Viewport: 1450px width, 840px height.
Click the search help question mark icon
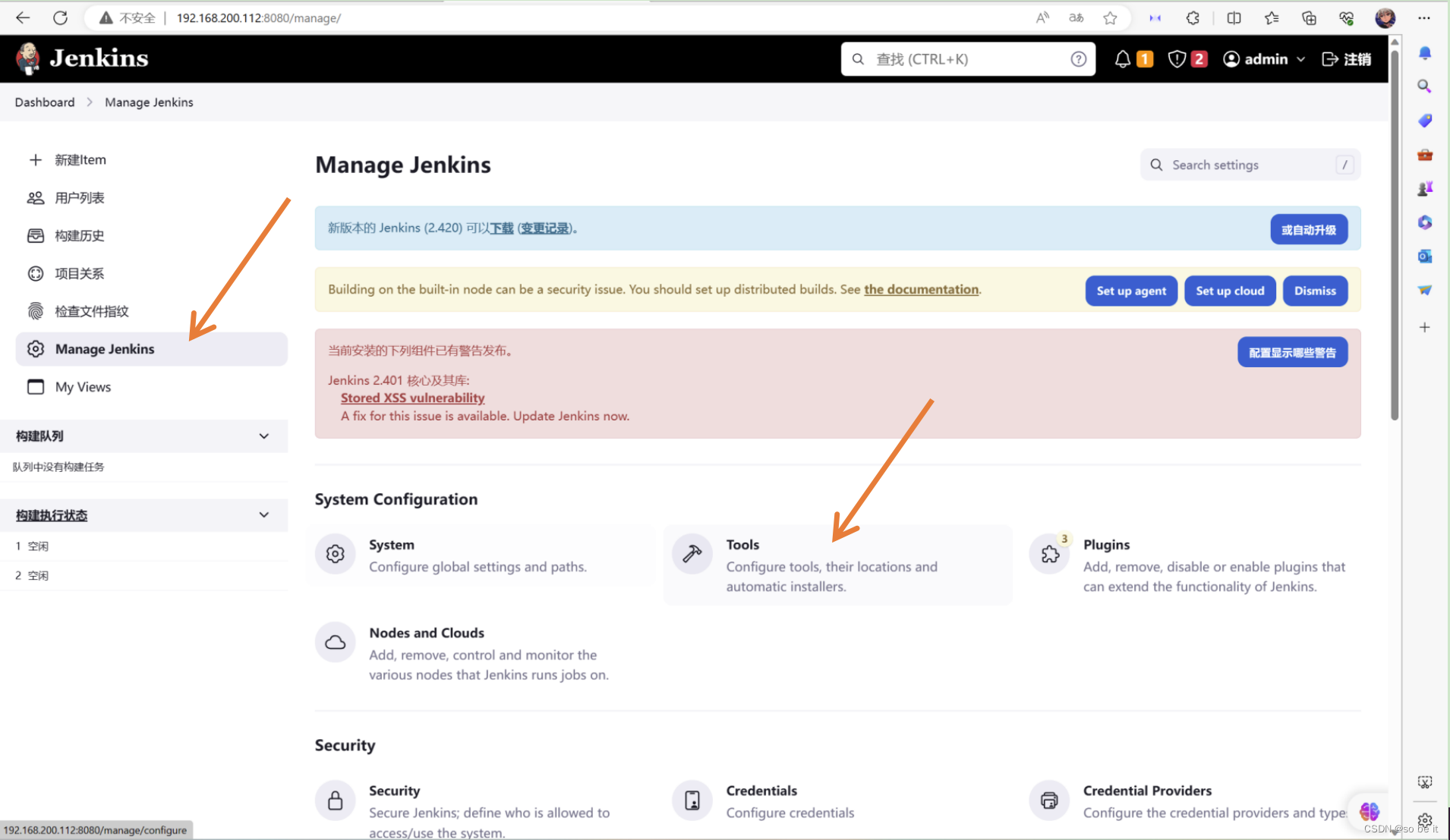pyautogui.click(x=1078, y=59)
